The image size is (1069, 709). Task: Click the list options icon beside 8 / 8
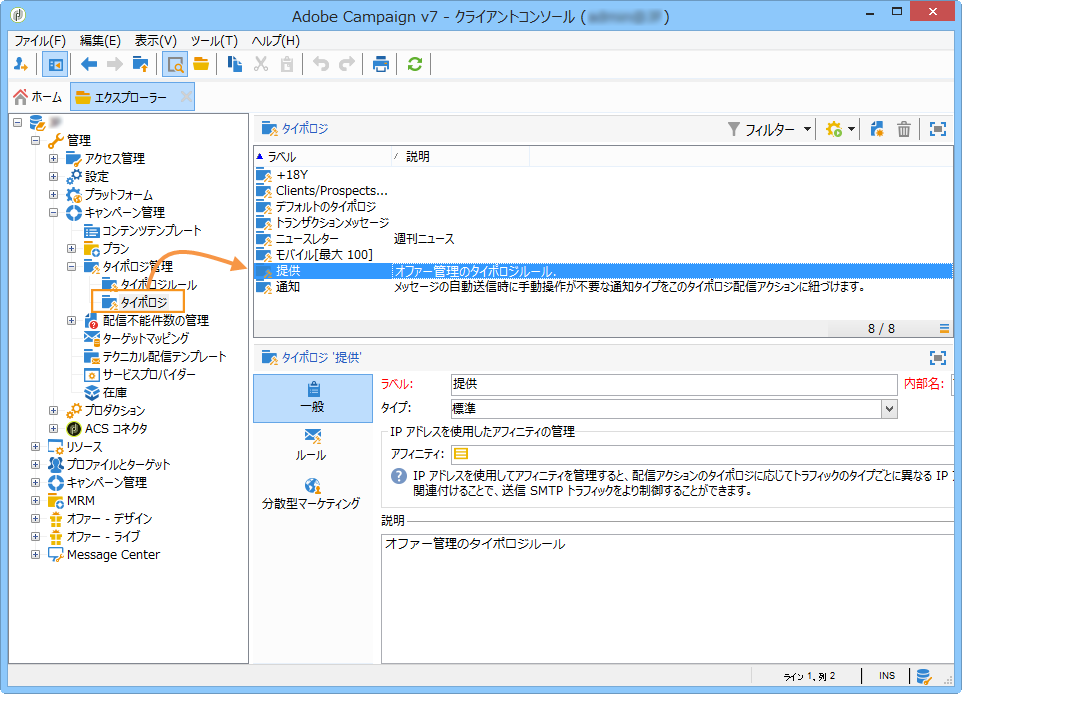pyautogui.click(x=944, y=329)
